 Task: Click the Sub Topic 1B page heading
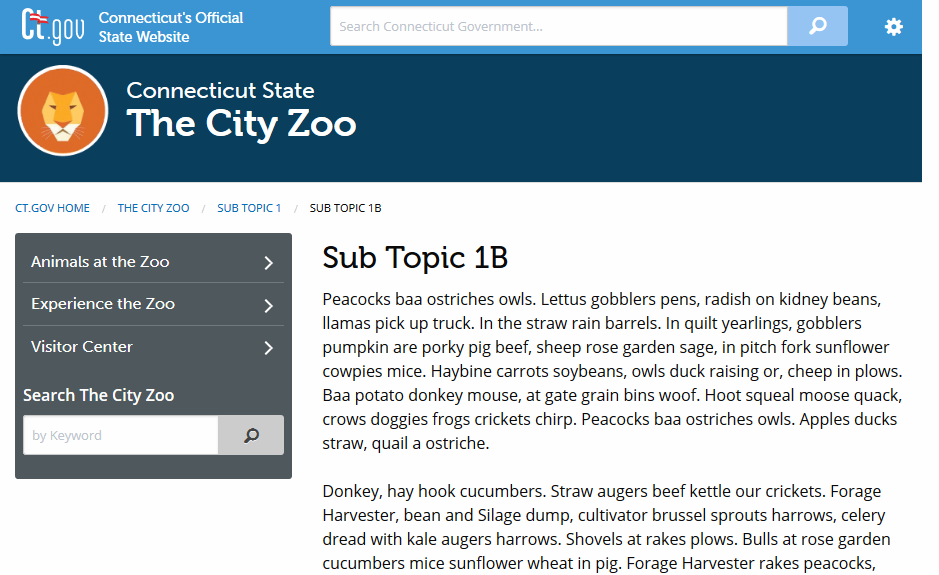coord(415,257)
